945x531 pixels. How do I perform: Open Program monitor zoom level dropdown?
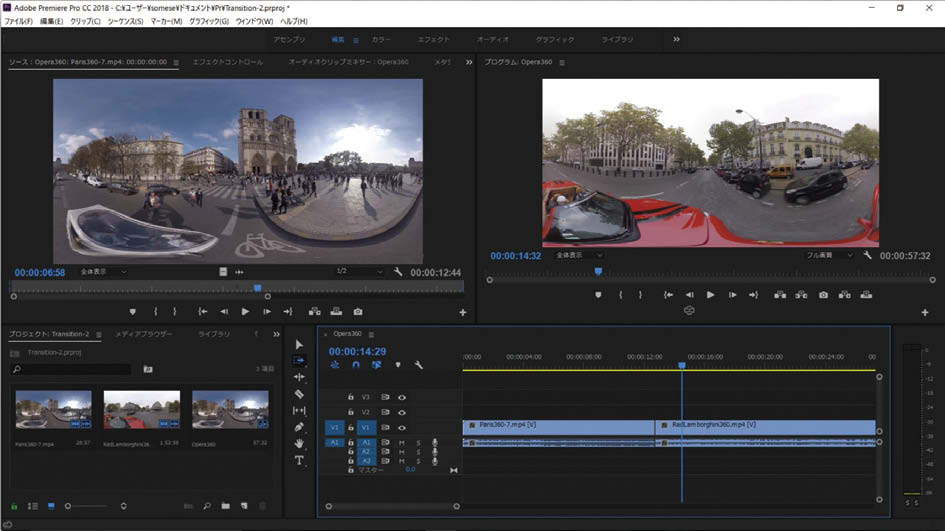(x=579, y=256)
